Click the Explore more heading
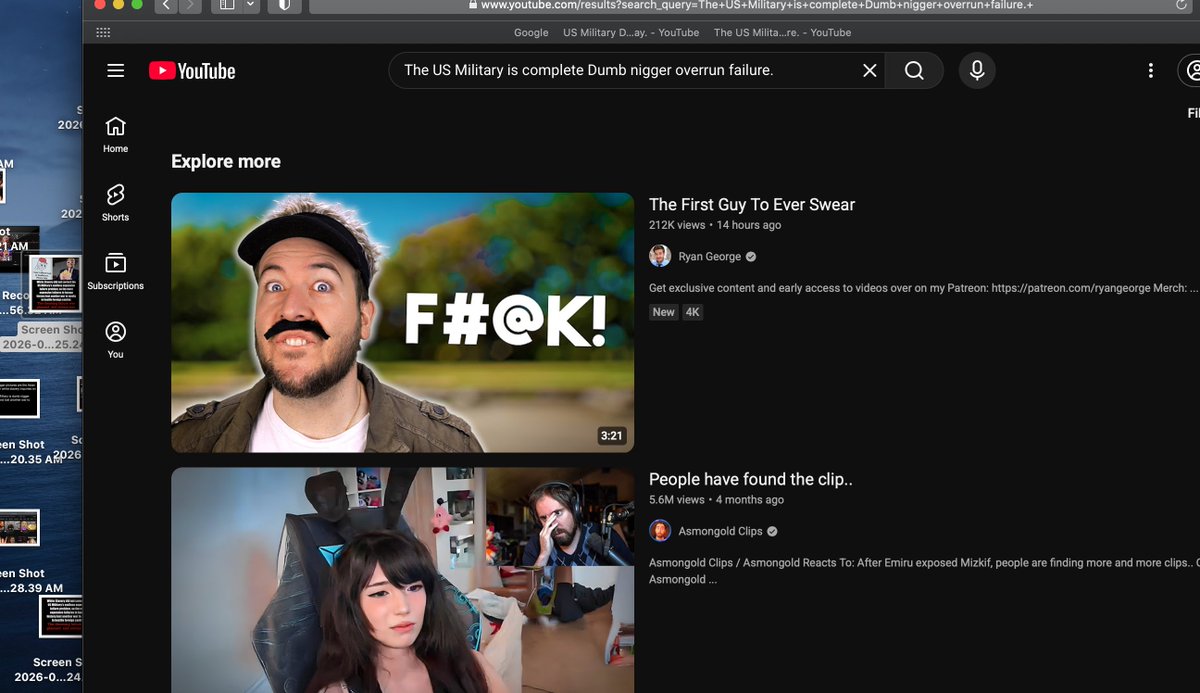Viewport: 1200px width, 693px height. [226, 161]
